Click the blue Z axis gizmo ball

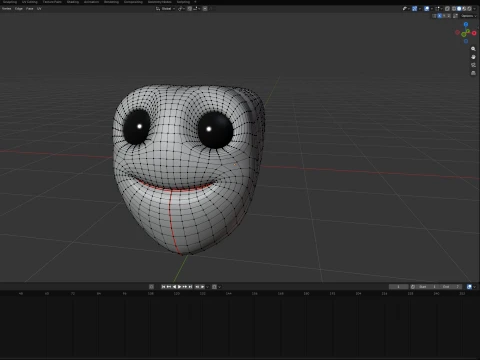coord(466,25)
